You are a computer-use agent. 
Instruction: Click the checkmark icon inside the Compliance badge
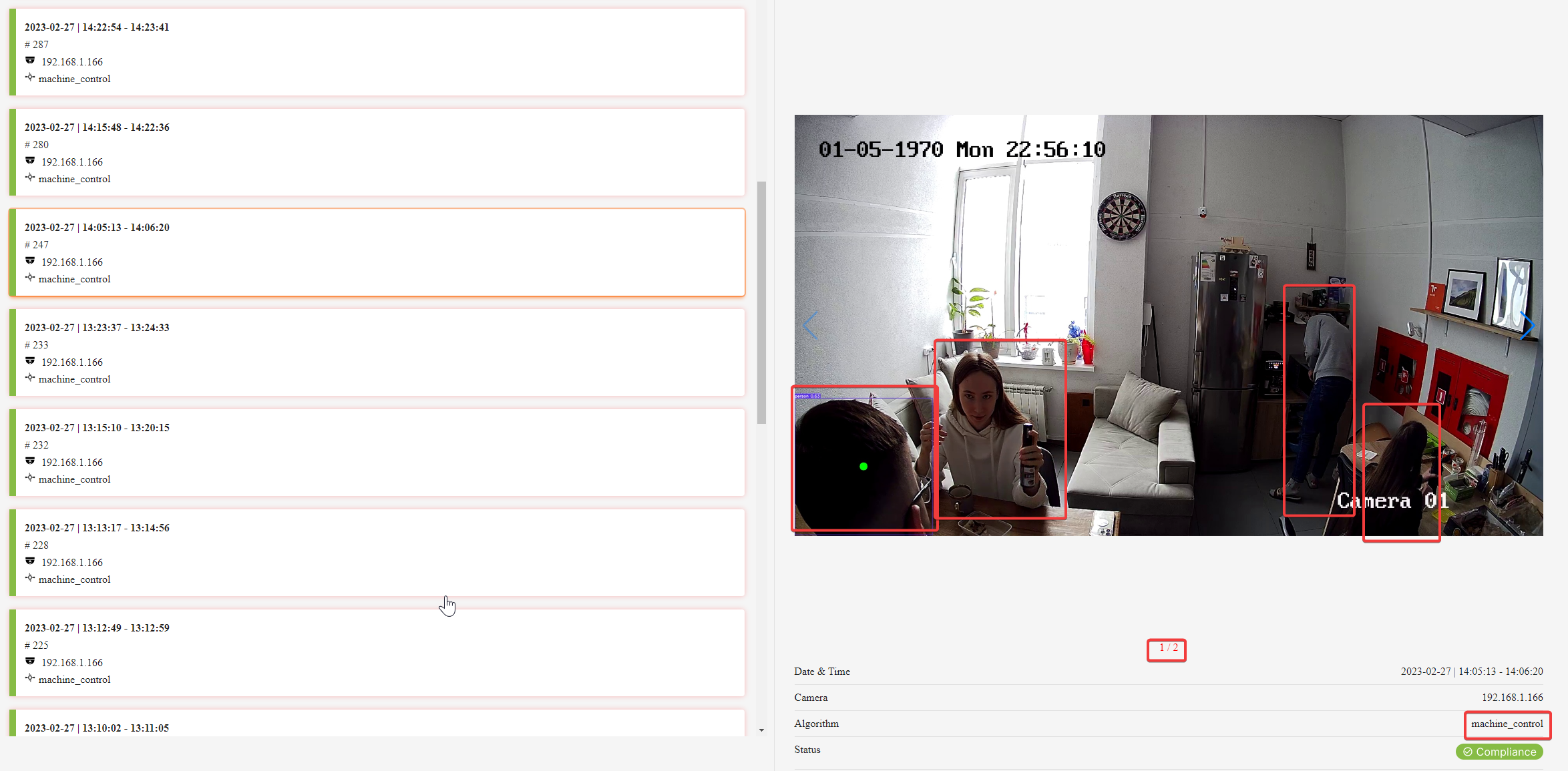coord(1466,752)
